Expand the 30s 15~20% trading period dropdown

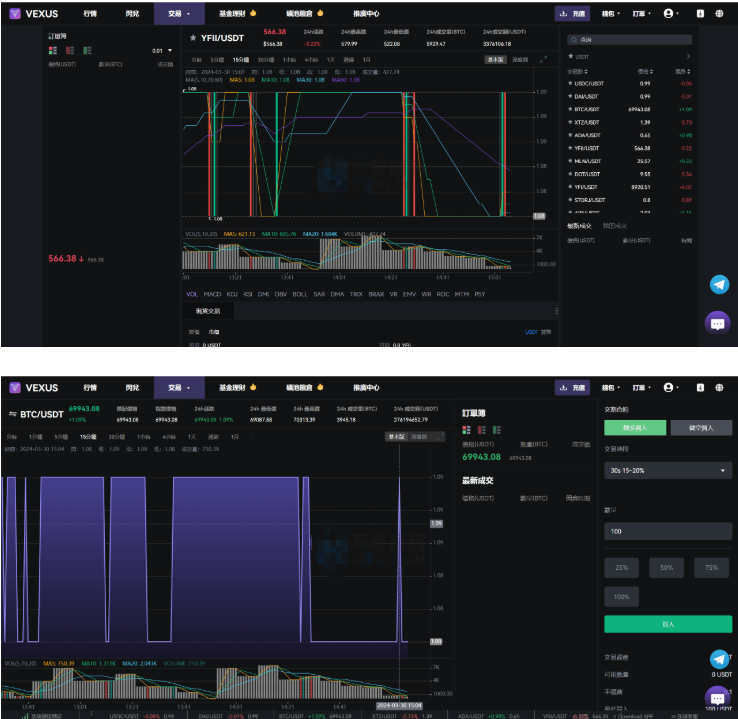coord(668,471)
